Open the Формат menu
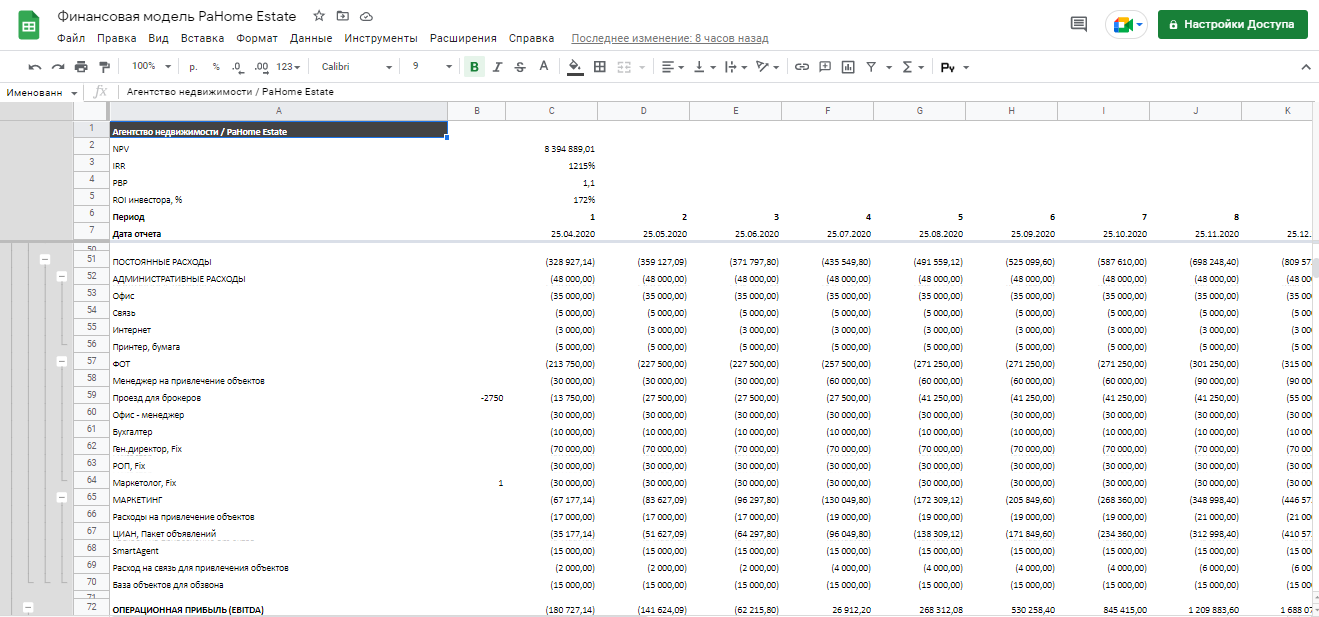This screenshot has width=1319, height=617. (257, 38)
